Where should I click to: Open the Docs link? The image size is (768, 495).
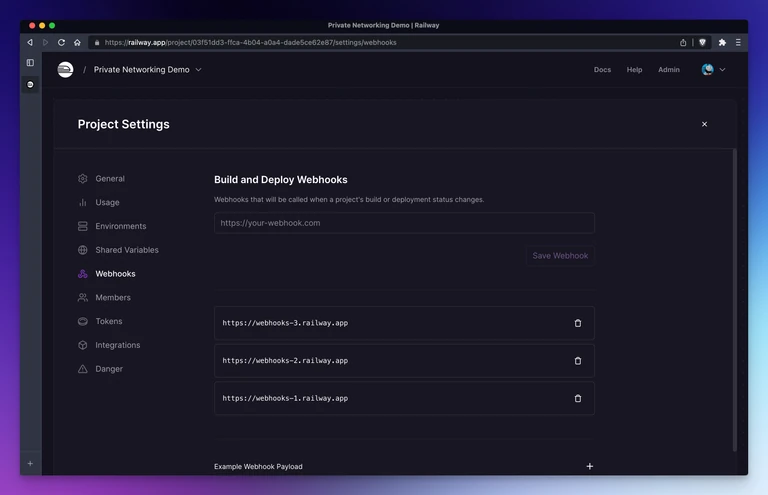point(602,70)
